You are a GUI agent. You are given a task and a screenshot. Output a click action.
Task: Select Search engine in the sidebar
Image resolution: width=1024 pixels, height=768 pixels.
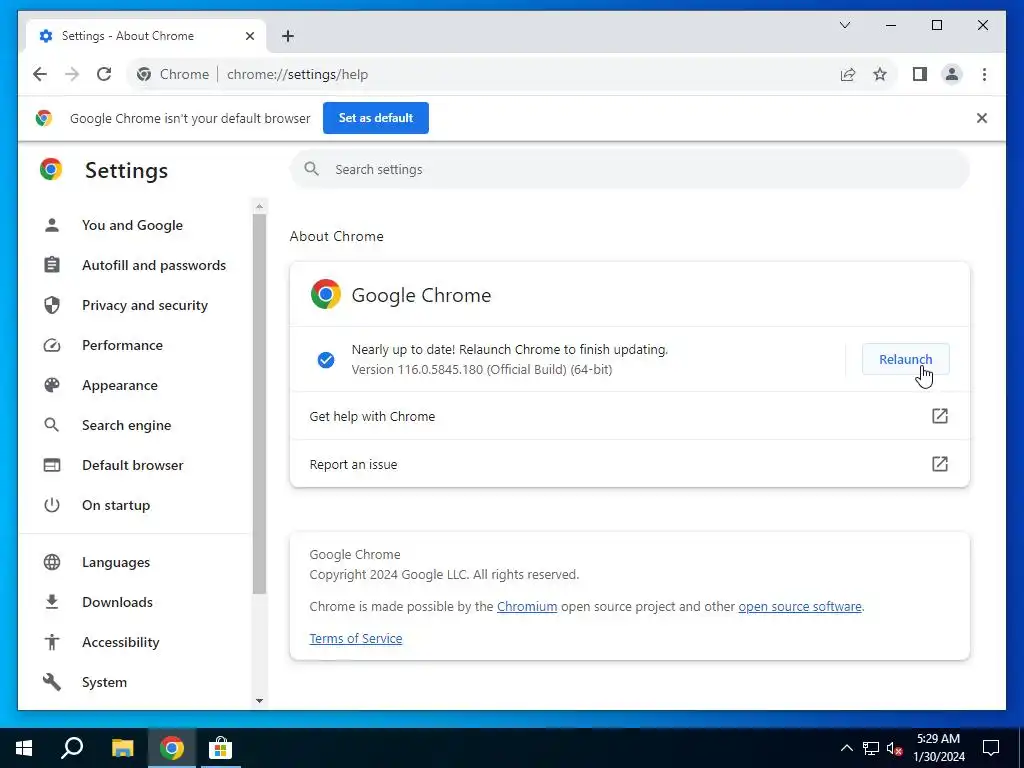[x=127, y=425]
